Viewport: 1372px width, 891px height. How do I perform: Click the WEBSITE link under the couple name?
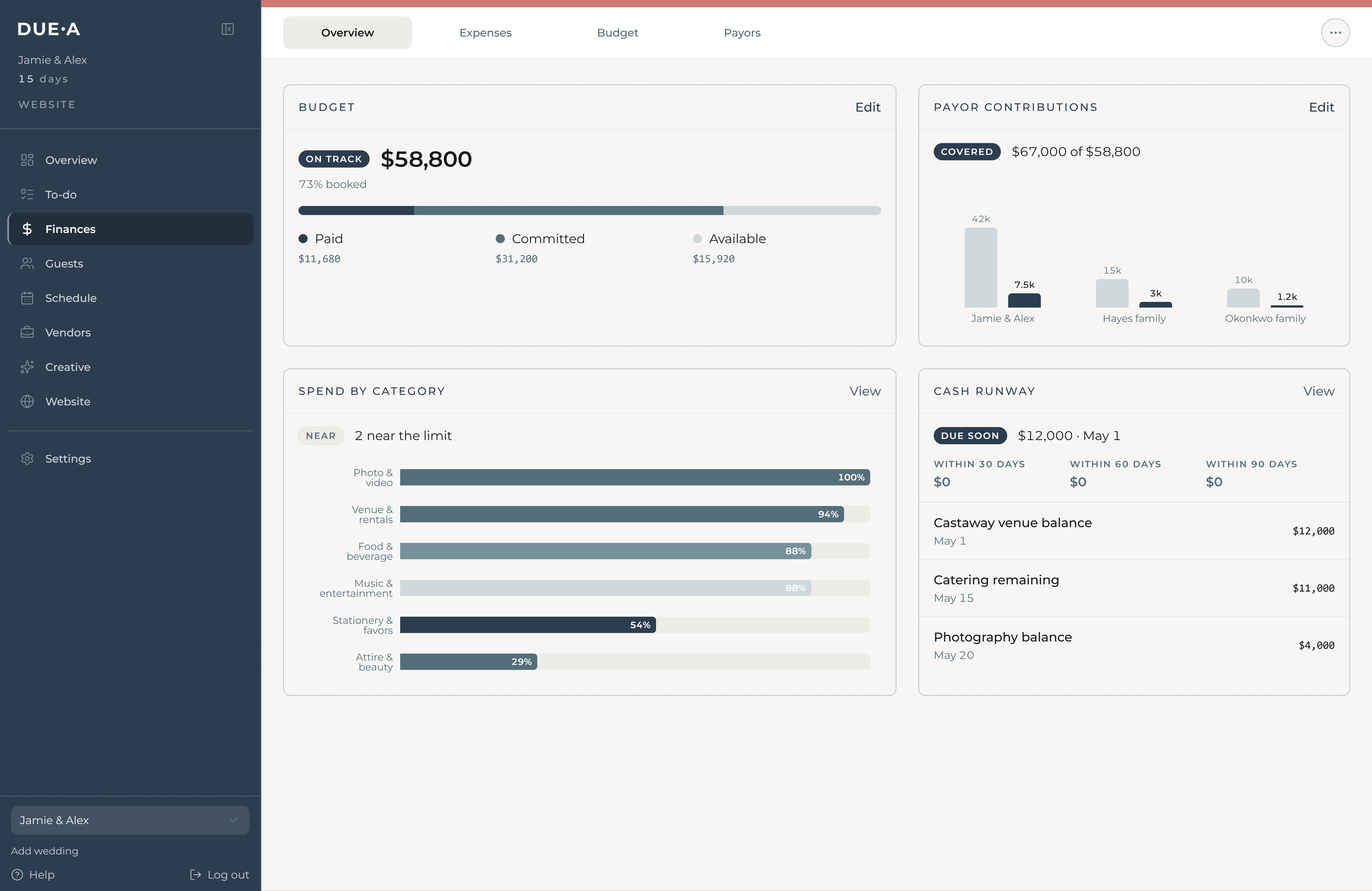click(x=47, y=105)
